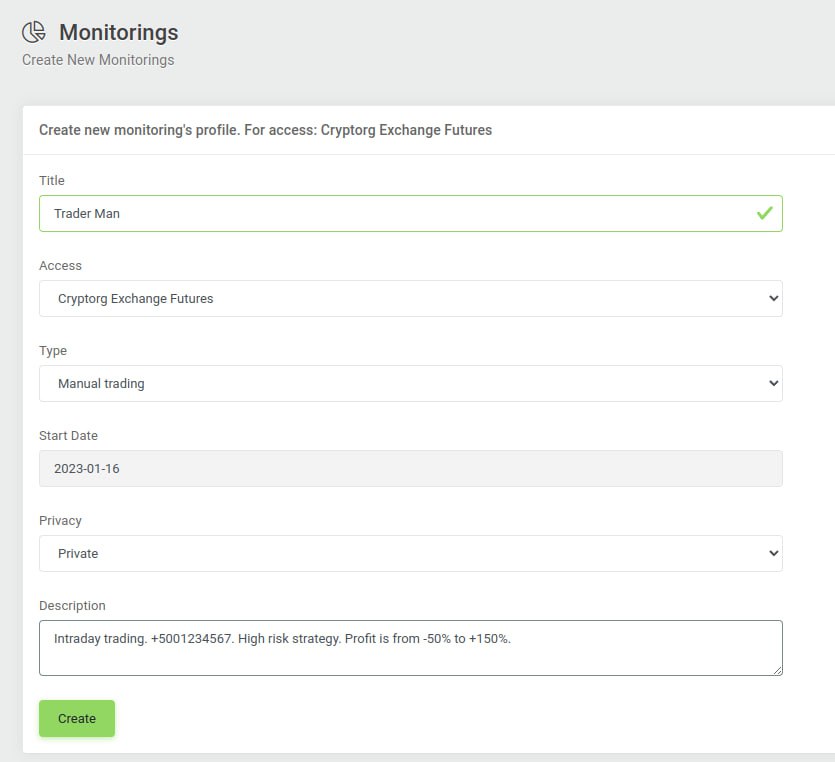Click the Monitorings pie chart icon
This screenshot has width=835, height=762.
(x=34, y=32)
